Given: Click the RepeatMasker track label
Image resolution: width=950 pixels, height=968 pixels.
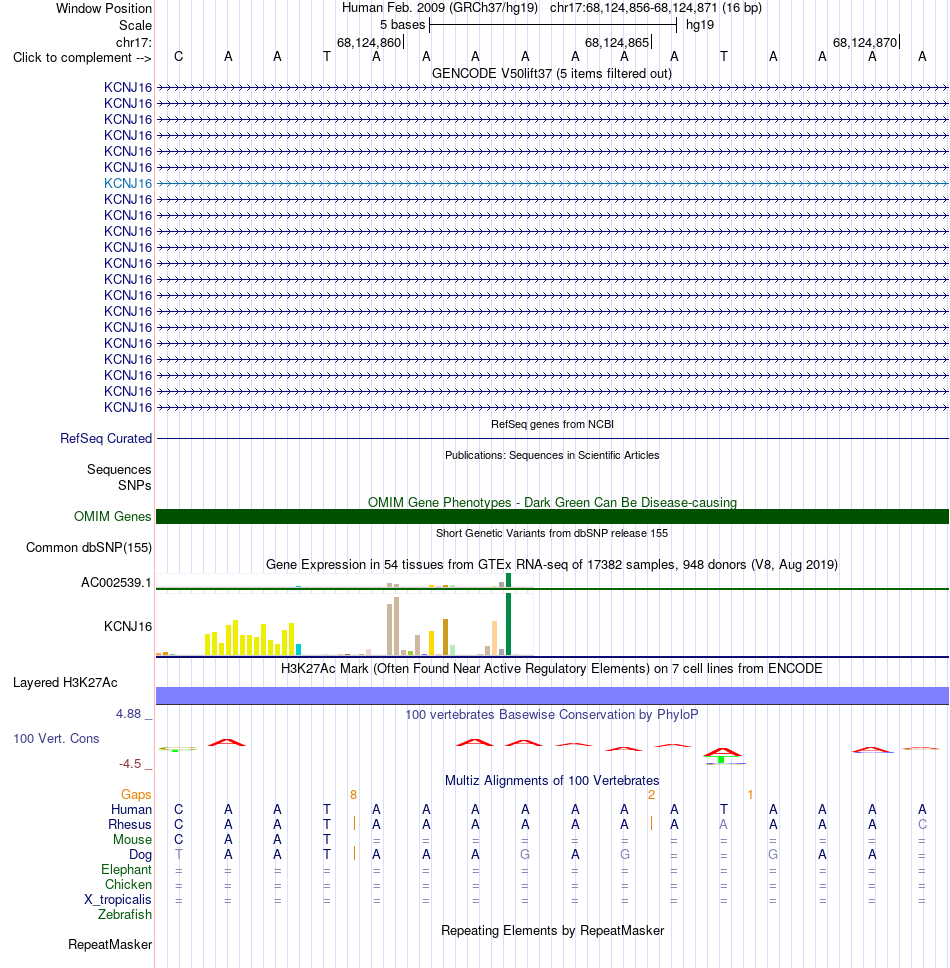Looking at the screenshot, I should tap(110, 945).
